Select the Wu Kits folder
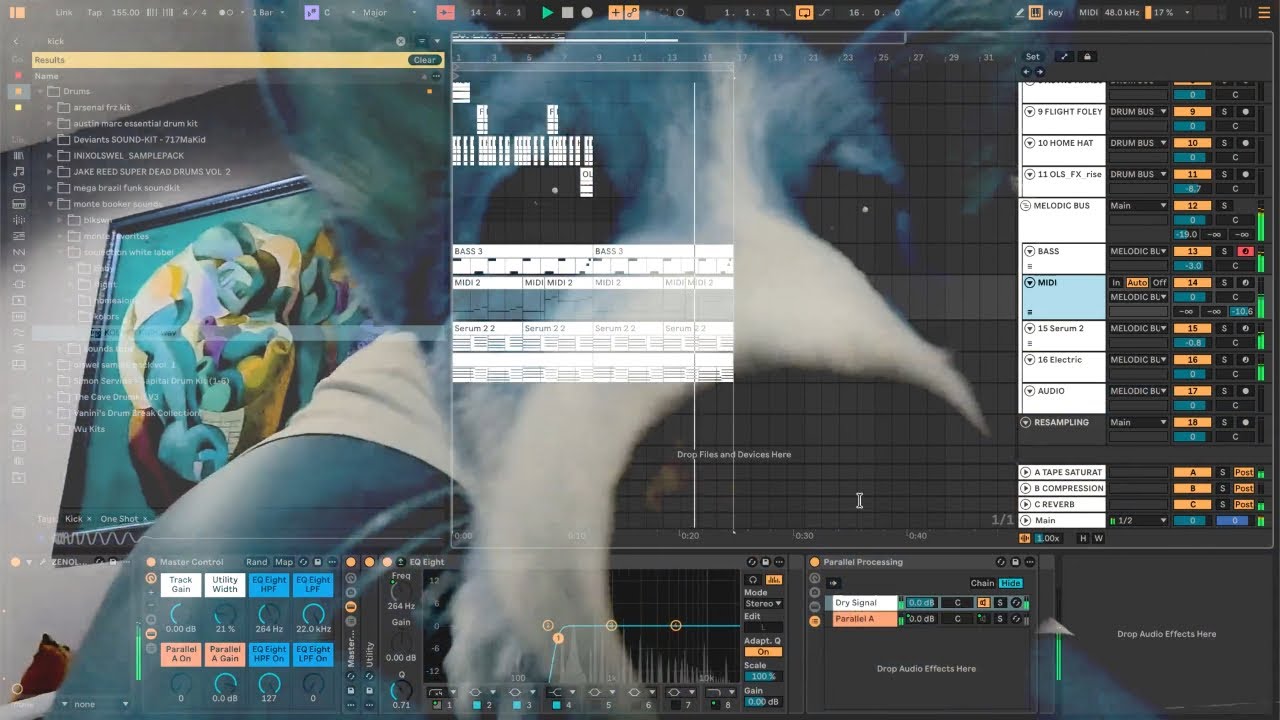Viewport: 1280px width, 720px height. (90, 428)
